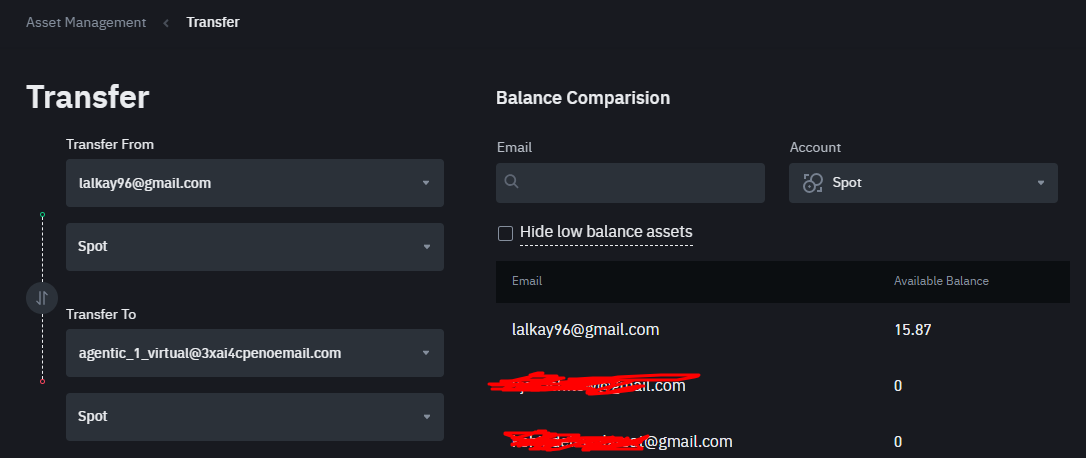Image resolution: width=1086 pixels, height=458 pixels.
Task: Expand Transfer From Spot account dropdown
Action: coord(255,247)
